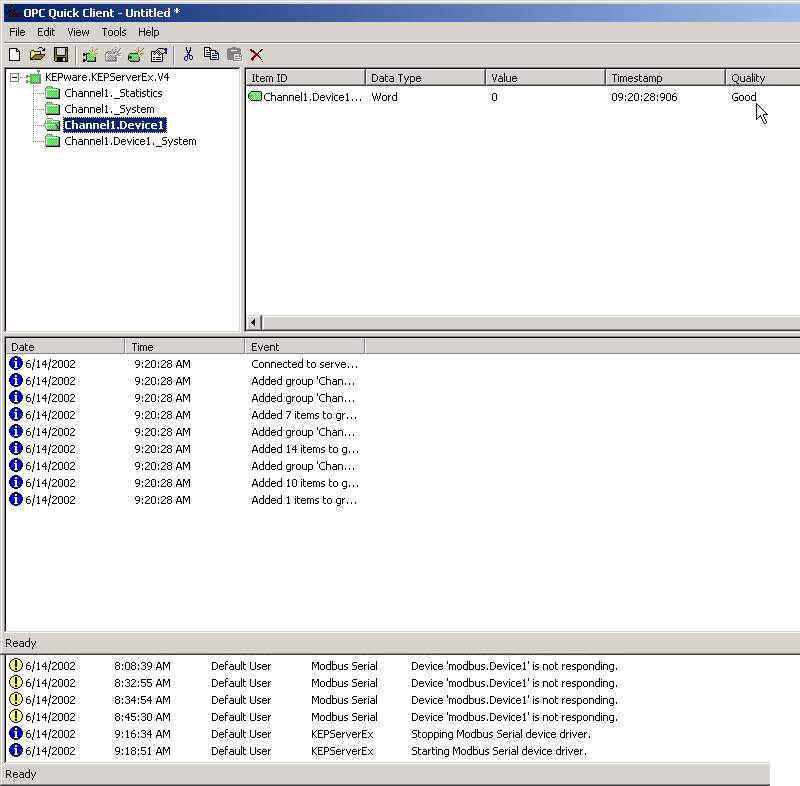
Task: Open the Properties toolbar icon
Action: [158, 54]
